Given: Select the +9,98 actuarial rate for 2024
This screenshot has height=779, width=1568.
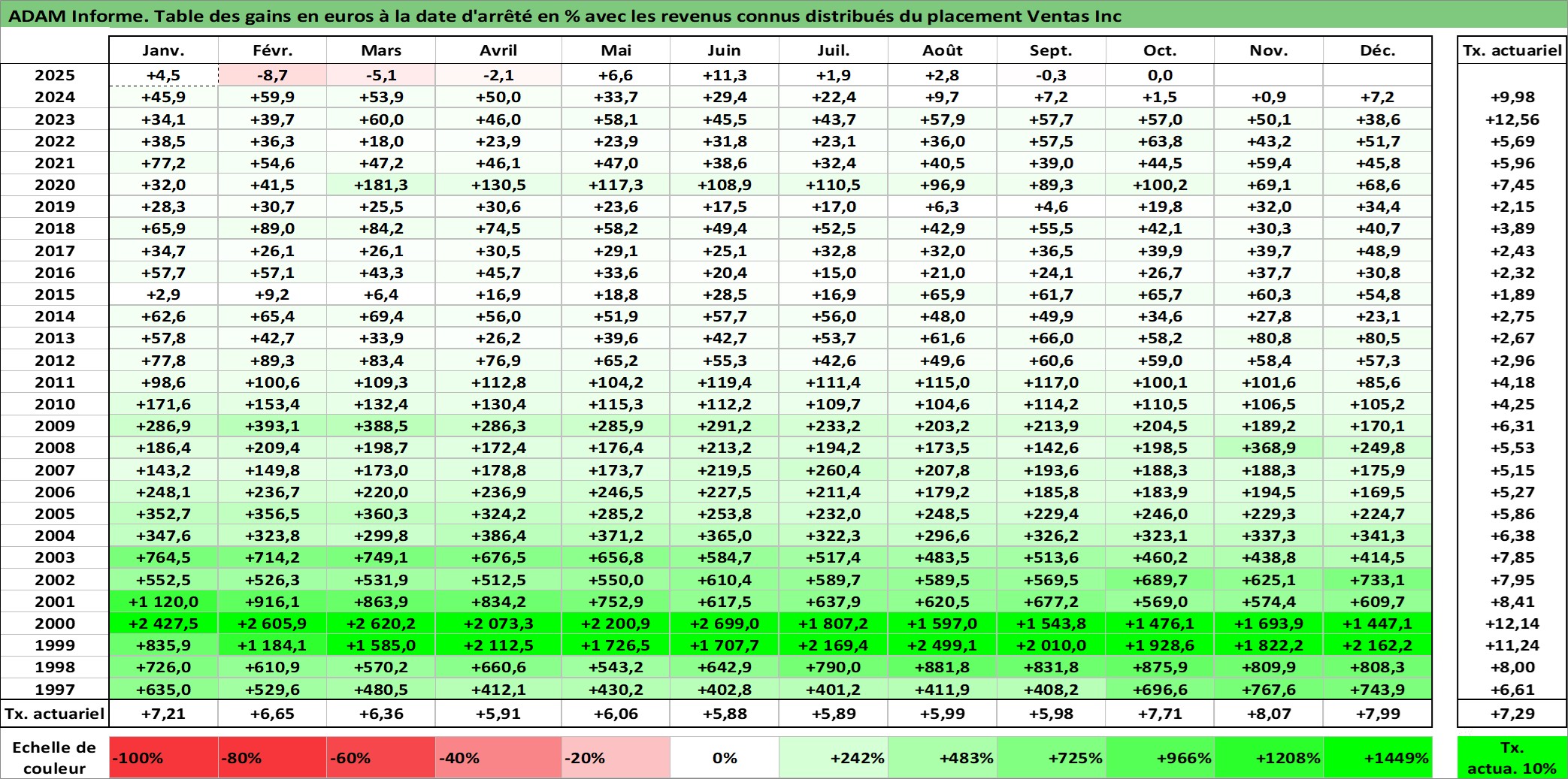Looking at the screenshot, I should (x=1512, y=97).
